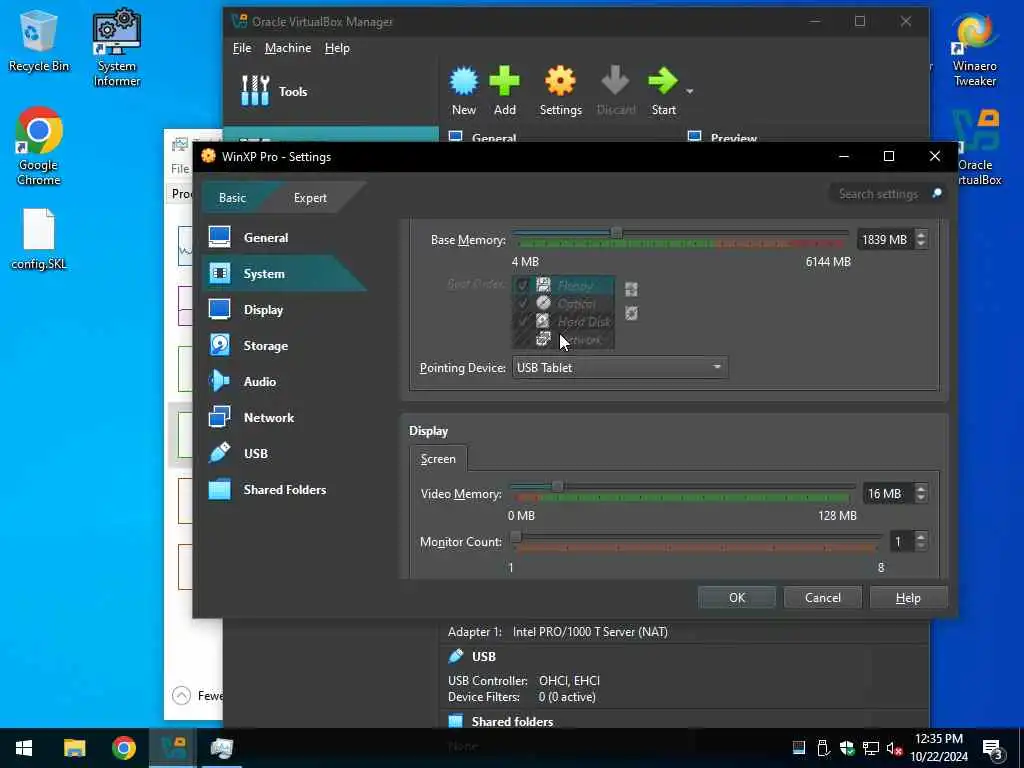Click the Video Memory slider handle
Screen dimensions: 1024x768
pyautogui.click(x=557, y=487)
